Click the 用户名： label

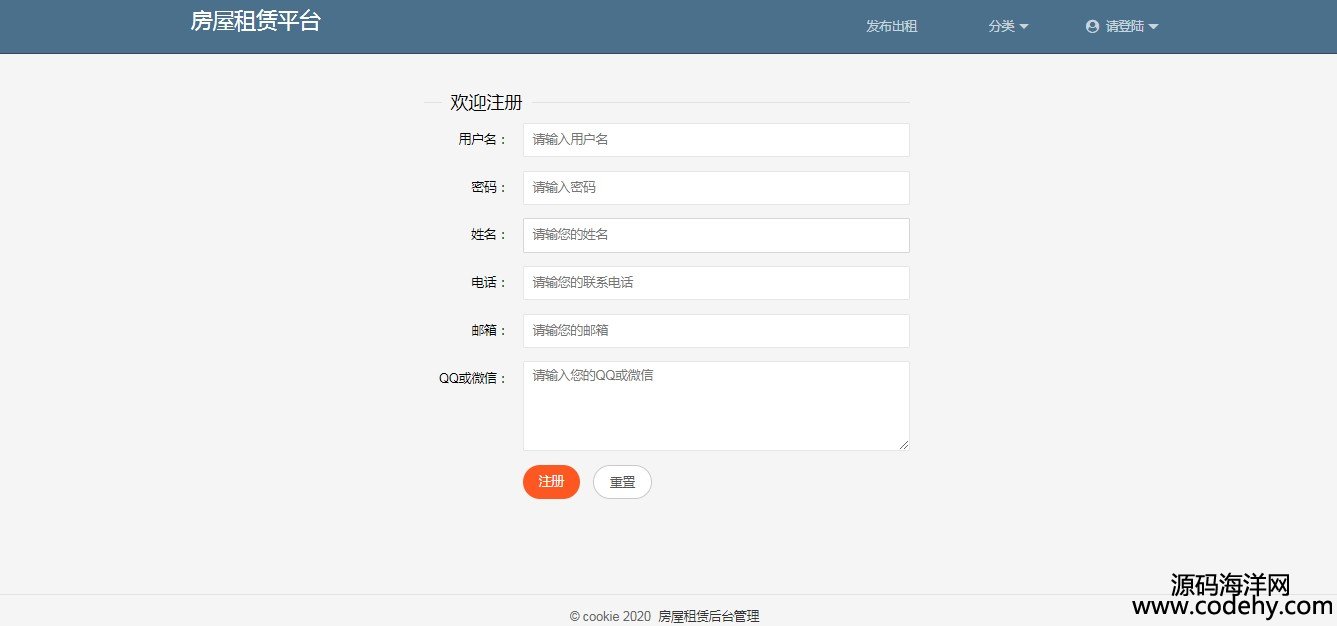[x=483, y=140]
